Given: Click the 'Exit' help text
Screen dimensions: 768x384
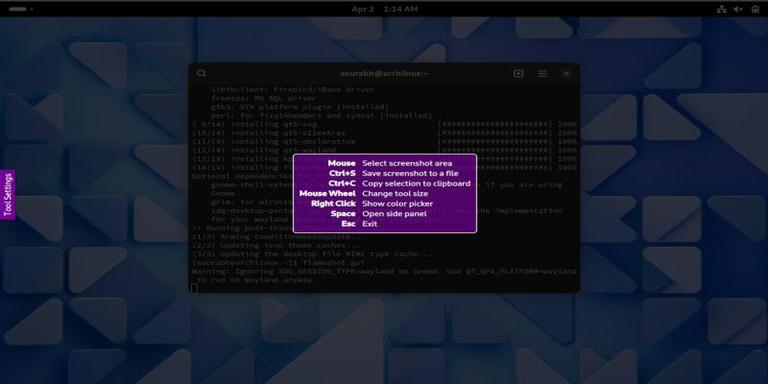Looking at the screenshot, I should point(370,223).
